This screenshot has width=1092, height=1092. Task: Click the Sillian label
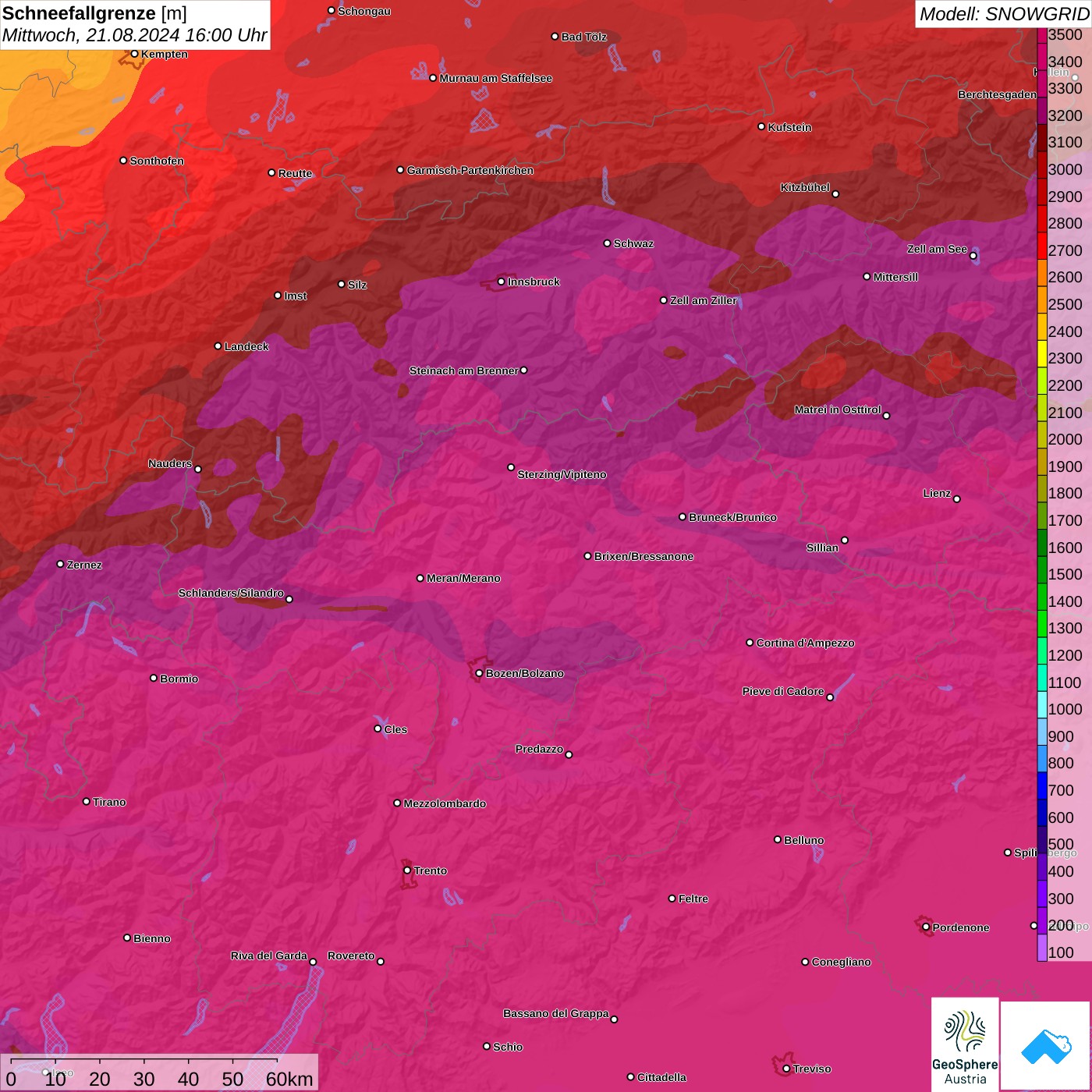(822, 548)
